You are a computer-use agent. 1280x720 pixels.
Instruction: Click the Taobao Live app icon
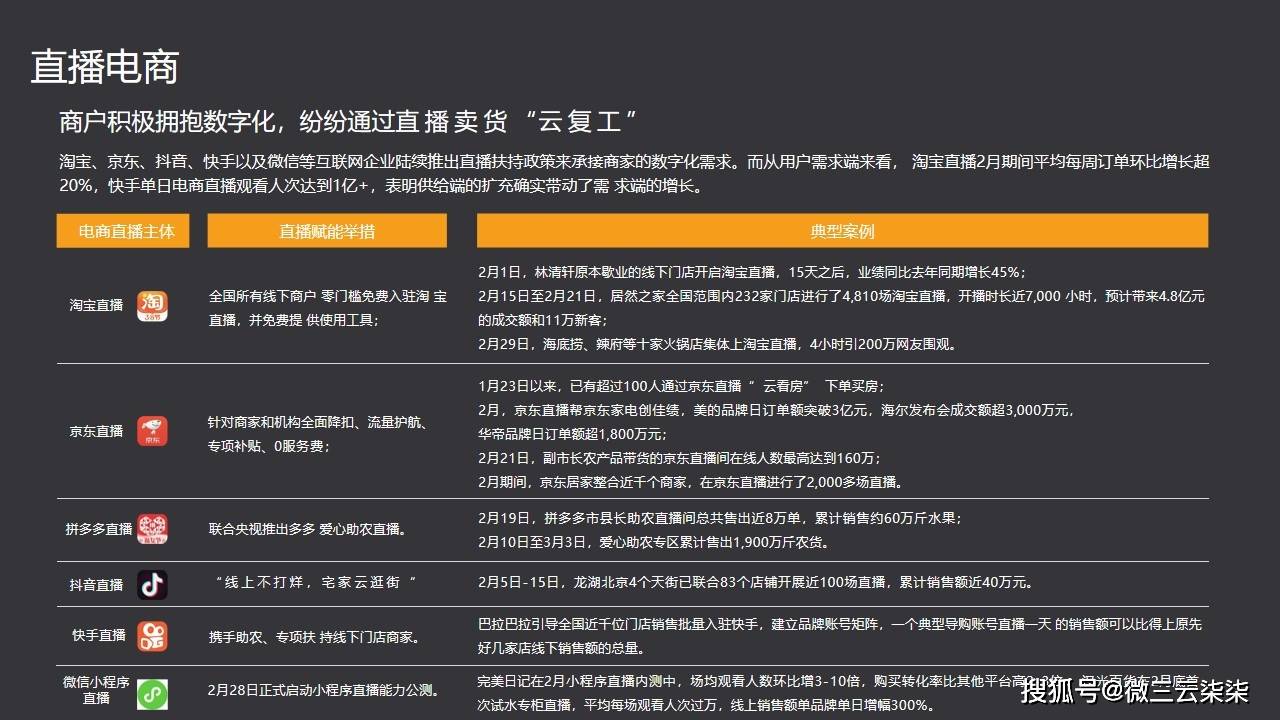point(152,305)
